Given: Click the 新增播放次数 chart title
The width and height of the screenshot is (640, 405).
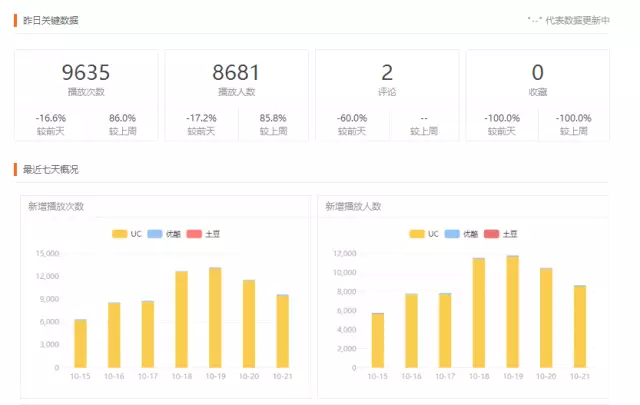Looking at the screenshot, I should pos(56,207).
